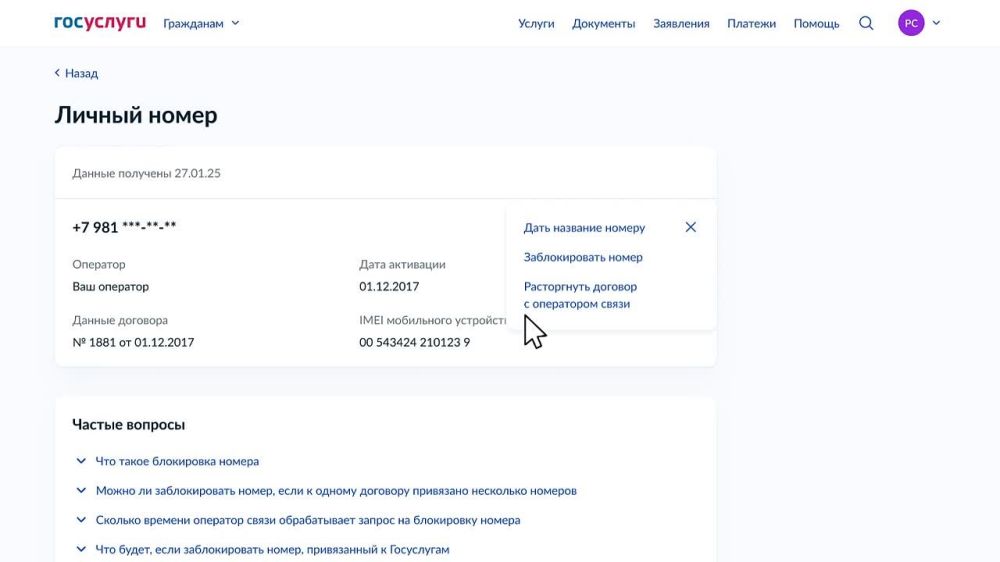Click 'Расторгнуть договор с оператором связи'
Viewport: 1000px width, 562px height.
point(580,295)
